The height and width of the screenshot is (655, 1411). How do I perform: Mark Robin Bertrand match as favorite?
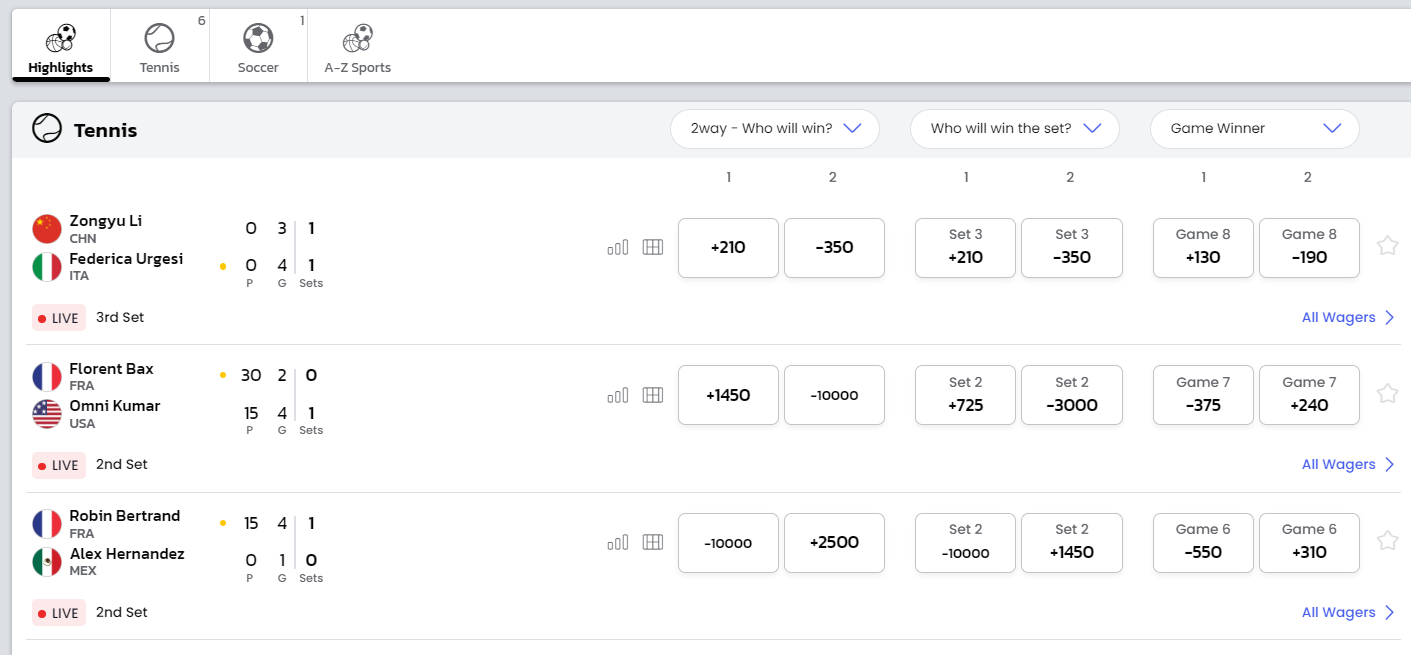tap(1387, 541)
